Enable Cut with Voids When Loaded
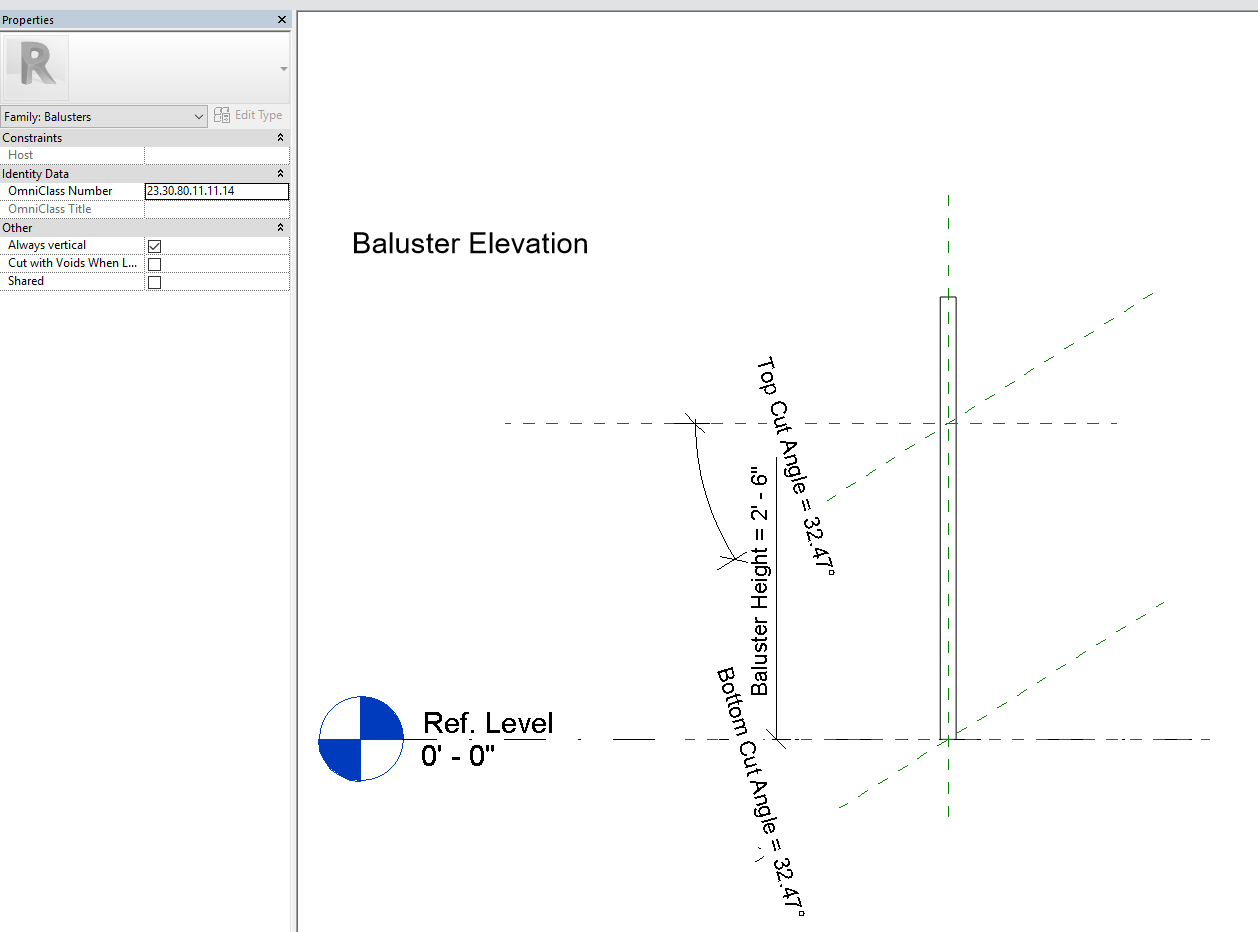Image resolution: width=1258 pixels, height=932 pixels. tap(154, 263)
